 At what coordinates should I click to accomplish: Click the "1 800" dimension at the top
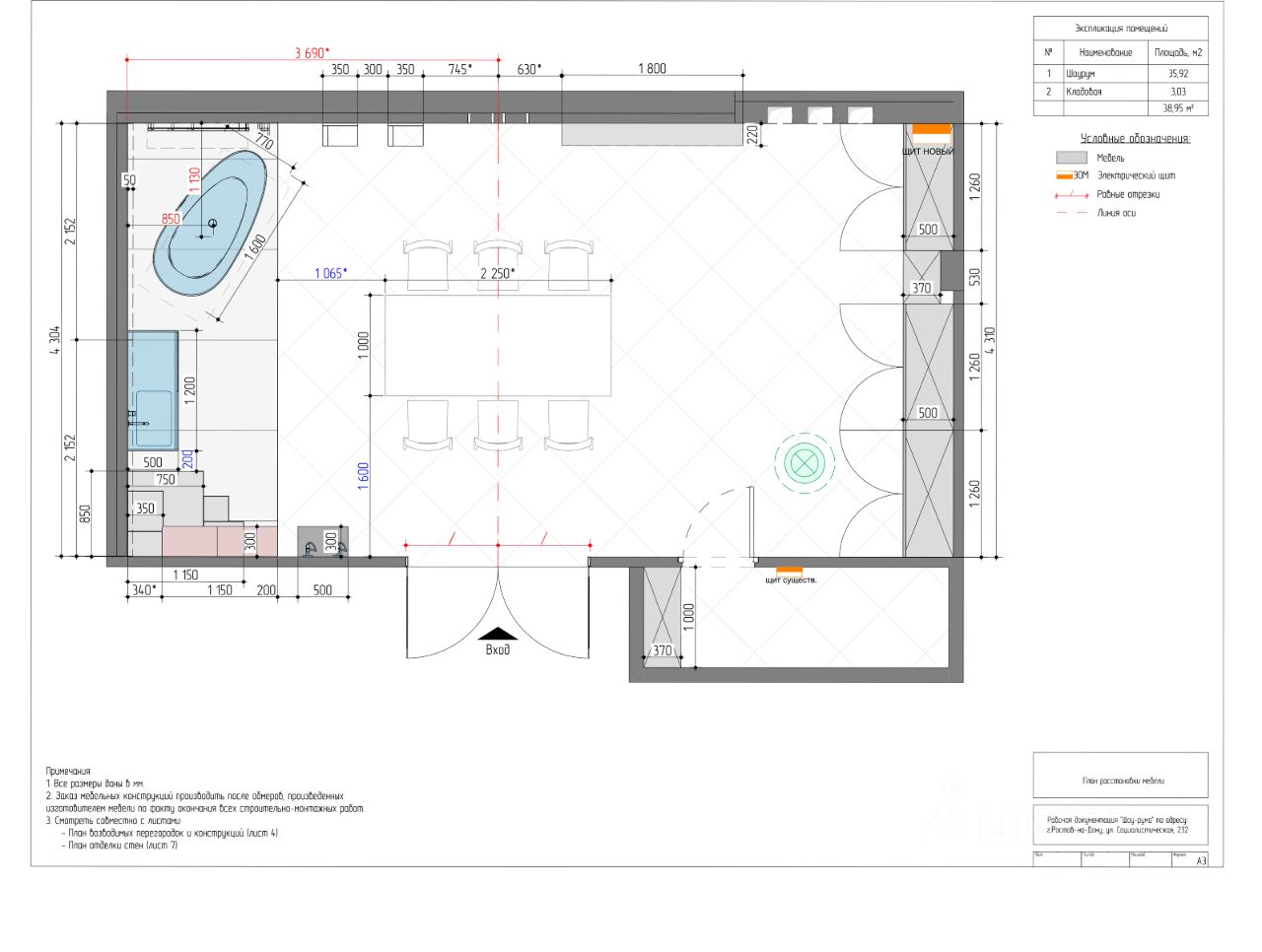tap(652, 69)
